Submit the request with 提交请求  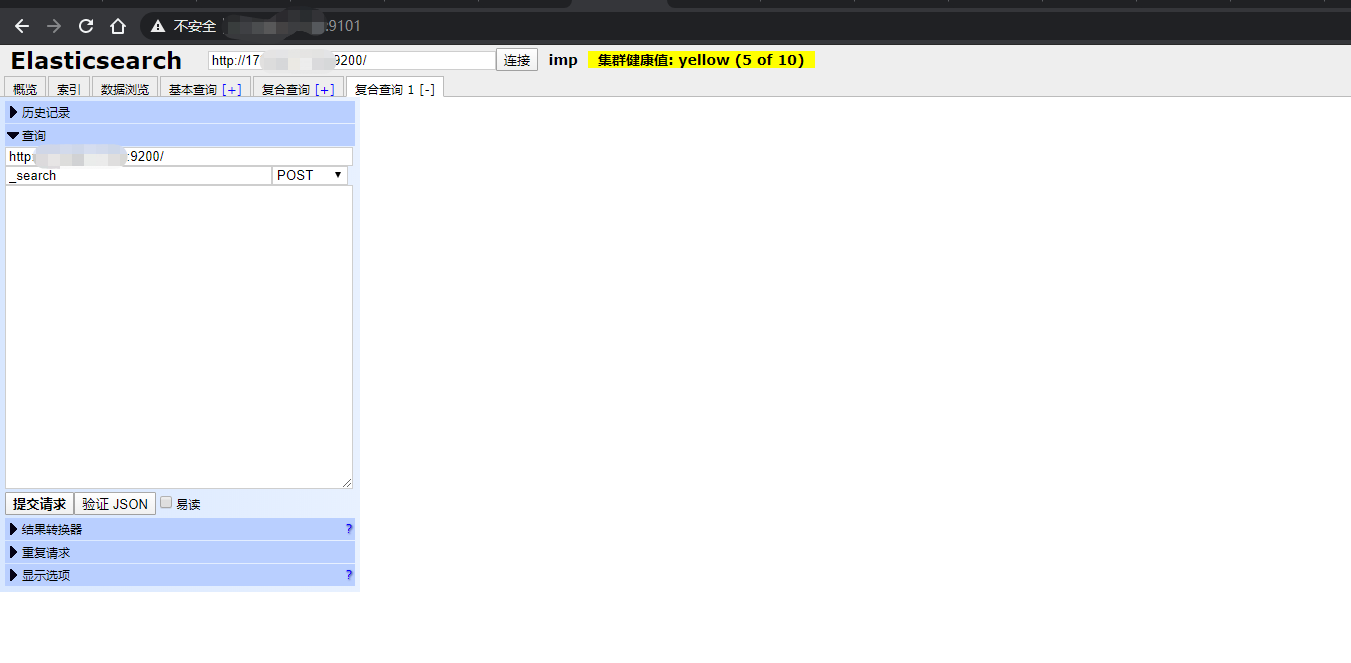point(39,504)
